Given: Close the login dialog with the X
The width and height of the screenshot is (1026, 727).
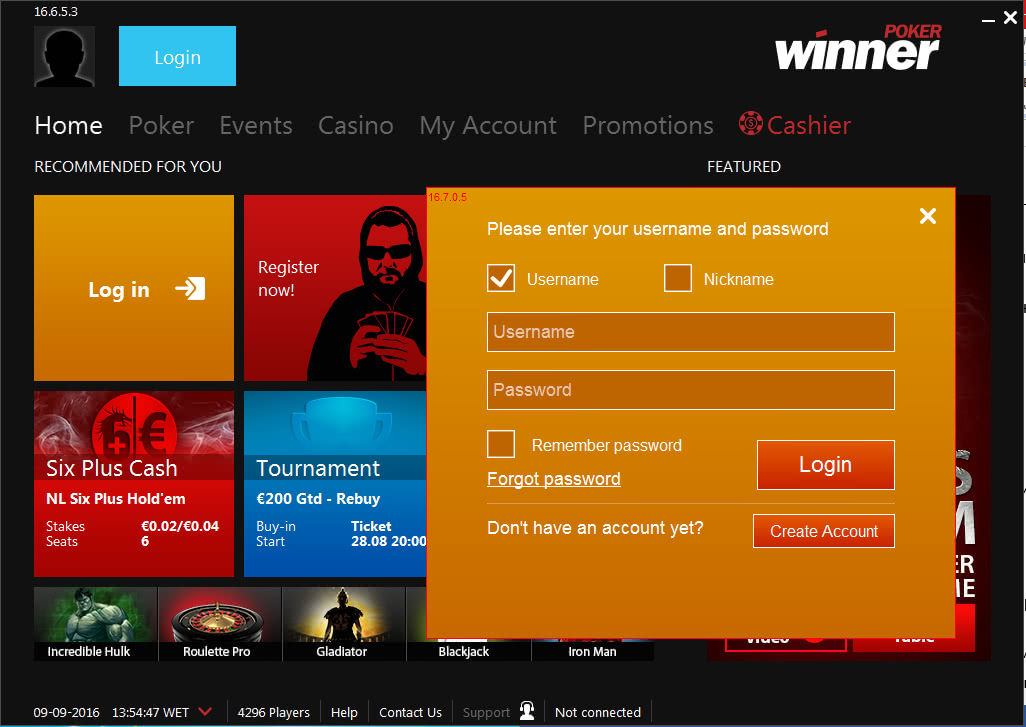Looking at the screenshot, I should coord(928,216).
